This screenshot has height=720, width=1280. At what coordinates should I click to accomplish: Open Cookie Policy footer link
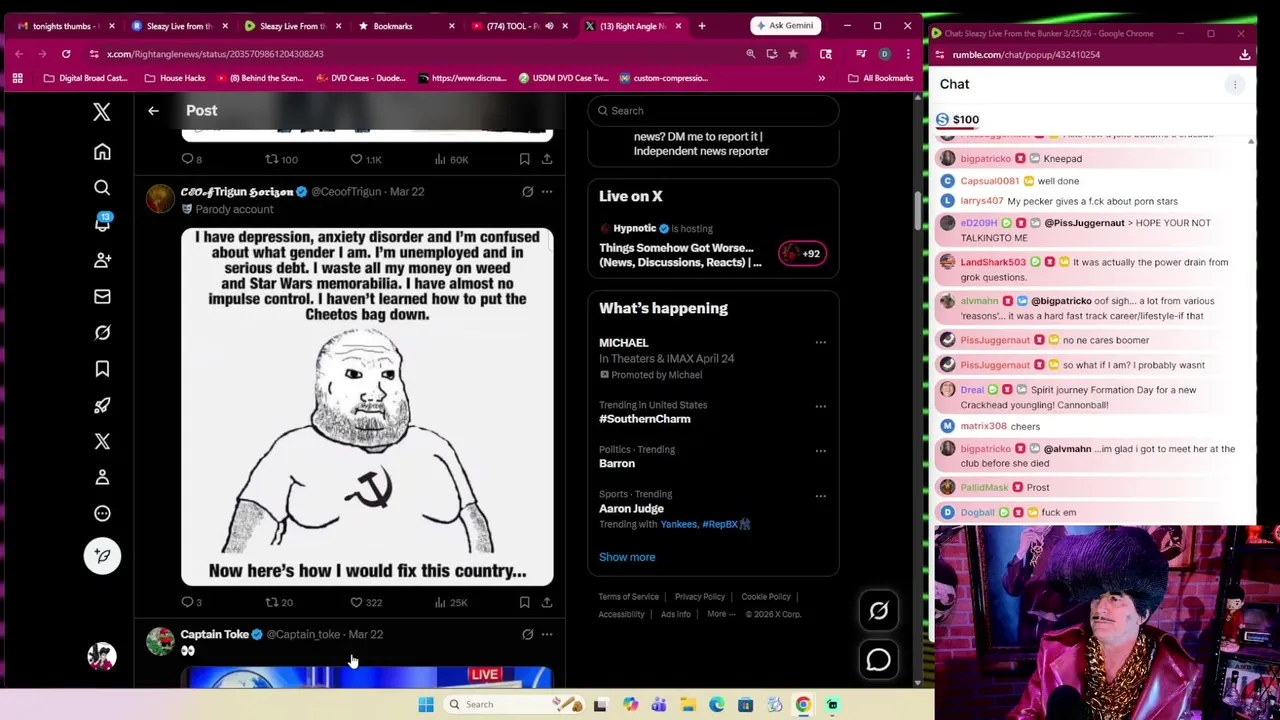click(x=766, y=597)
